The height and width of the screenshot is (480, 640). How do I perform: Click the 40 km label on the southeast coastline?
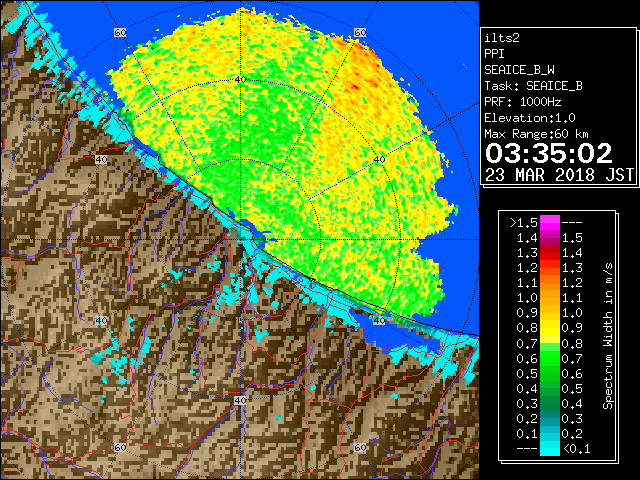[380, 320]
